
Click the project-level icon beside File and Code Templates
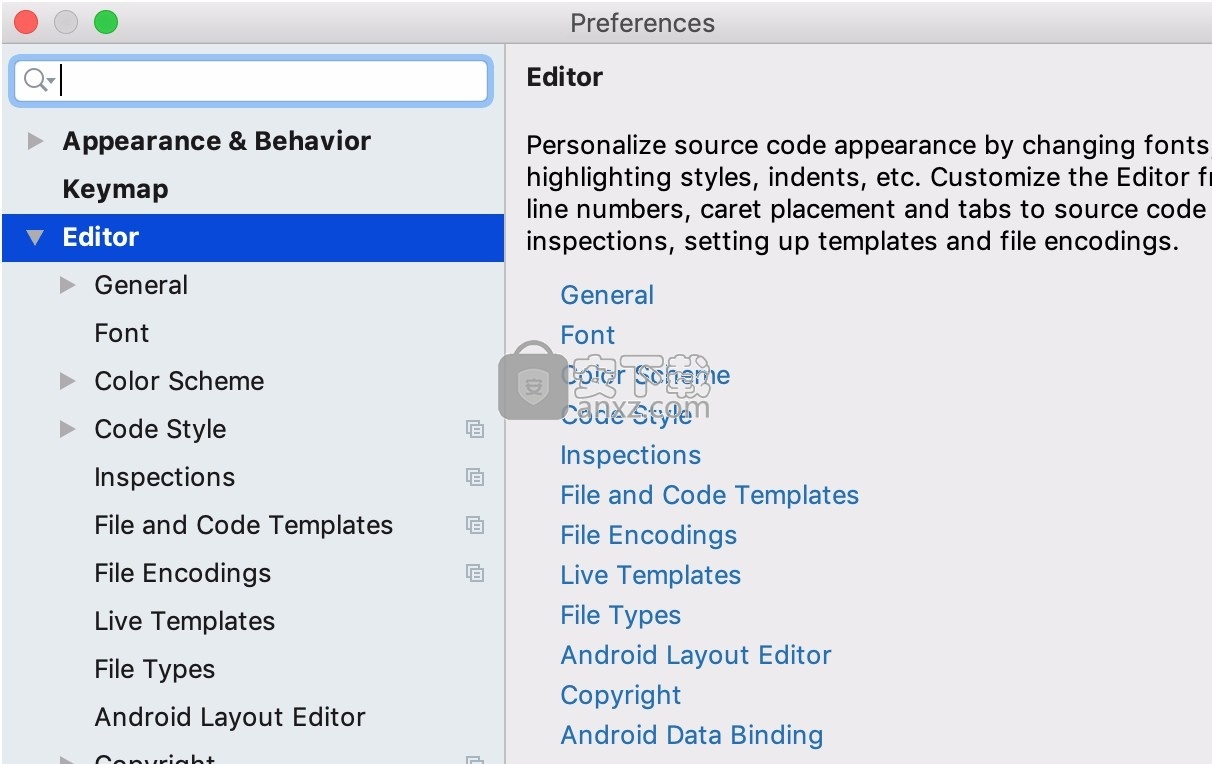tap(475, 525)
